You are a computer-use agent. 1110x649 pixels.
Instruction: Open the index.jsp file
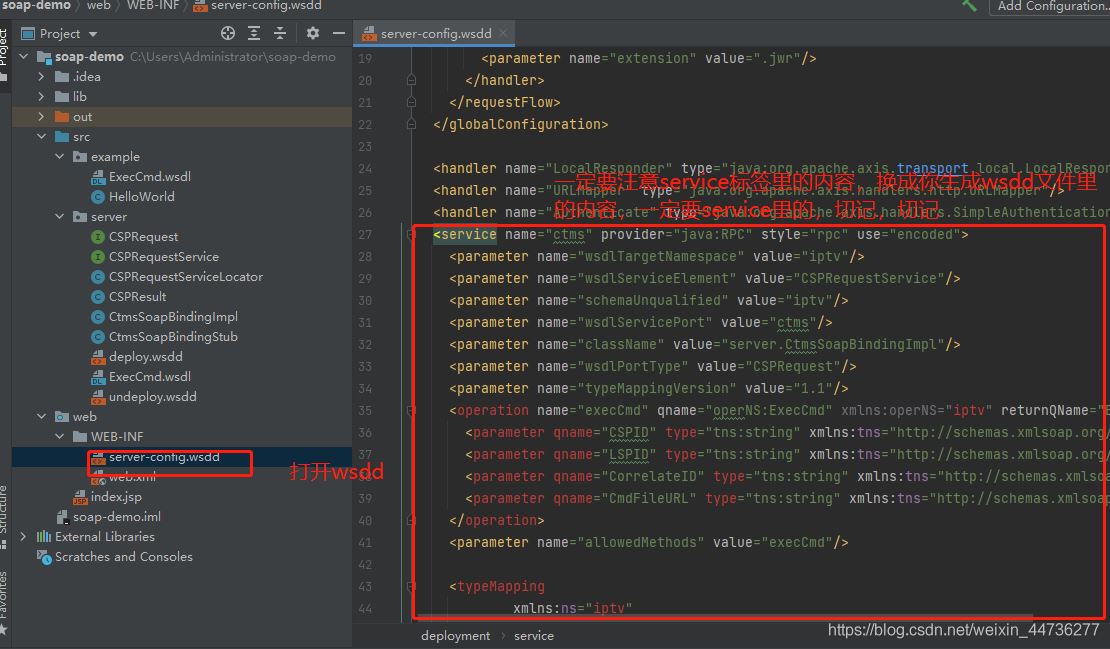tap(115, 497)
